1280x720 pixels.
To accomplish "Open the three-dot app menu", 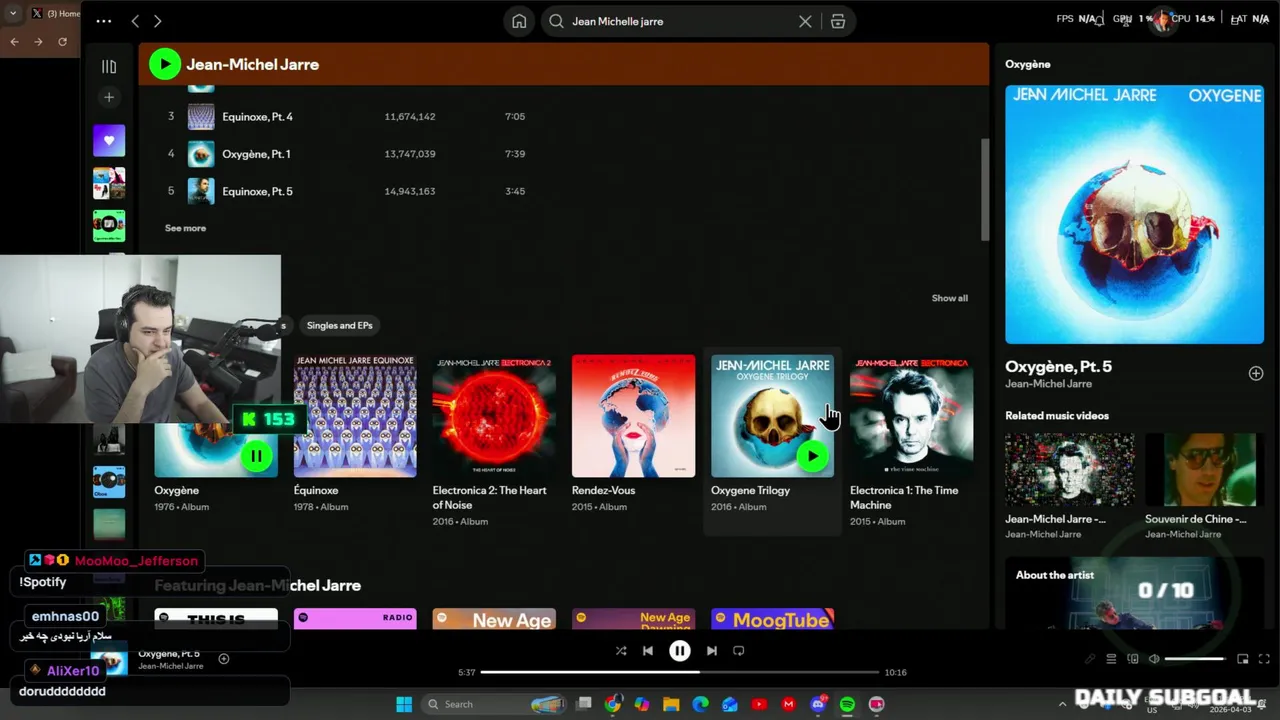I will click(104, 21).
